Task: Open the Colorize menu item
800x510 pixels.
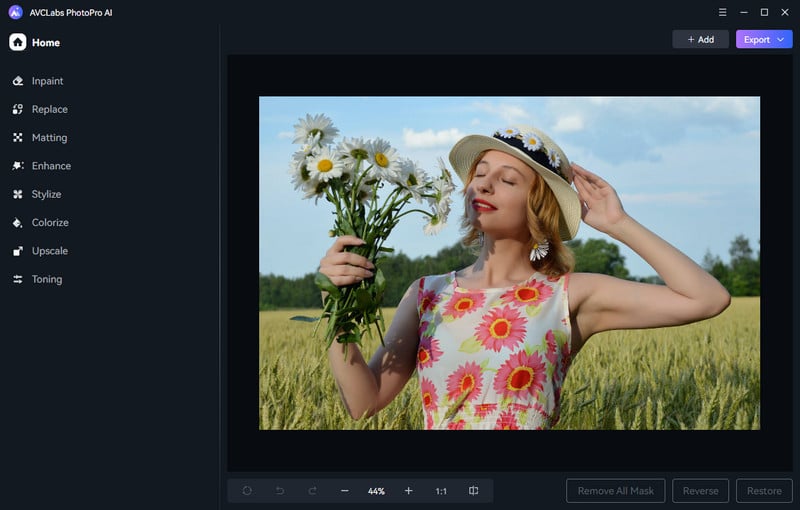Action: point(50,223)
